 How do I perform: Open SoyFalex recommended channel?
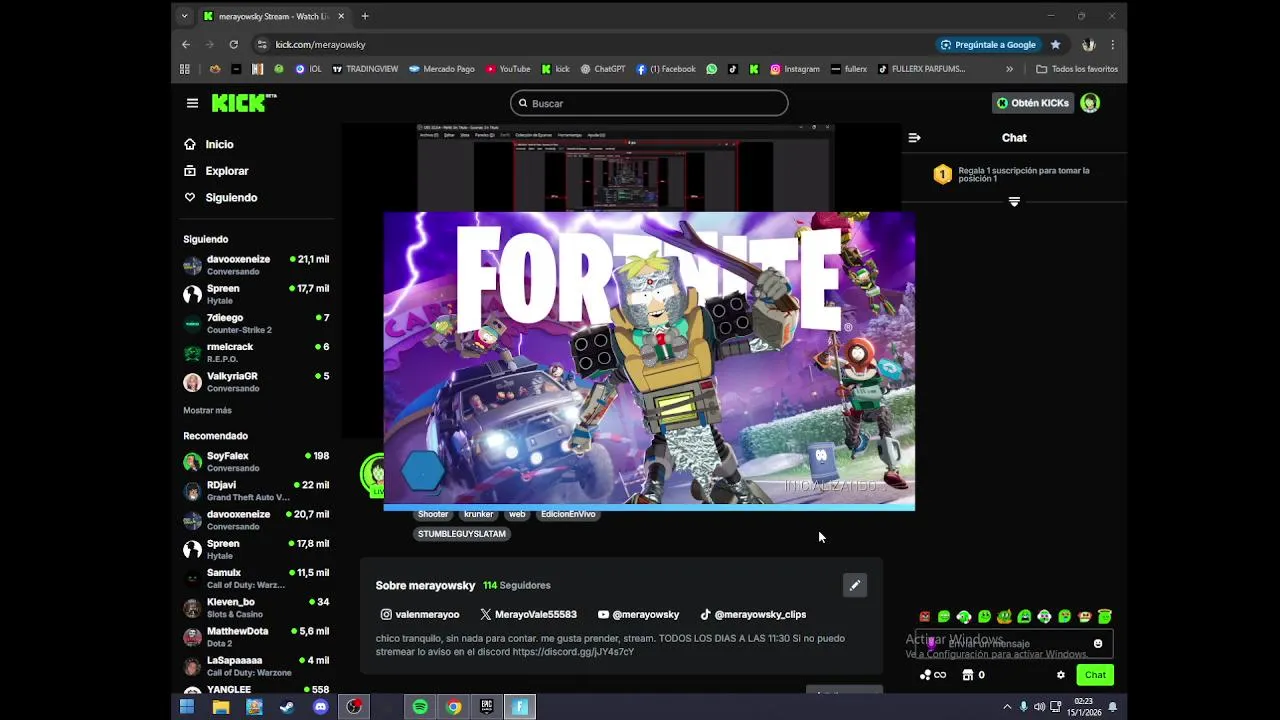click(x=256, y=462)
